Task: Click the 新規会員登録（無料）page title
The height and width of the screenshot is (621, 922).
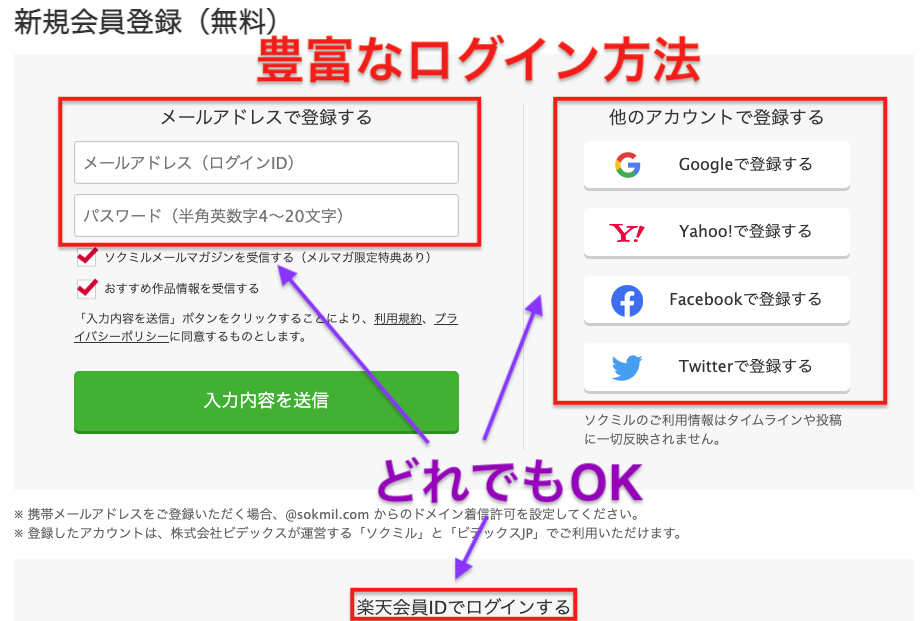Action: (146, 22)
